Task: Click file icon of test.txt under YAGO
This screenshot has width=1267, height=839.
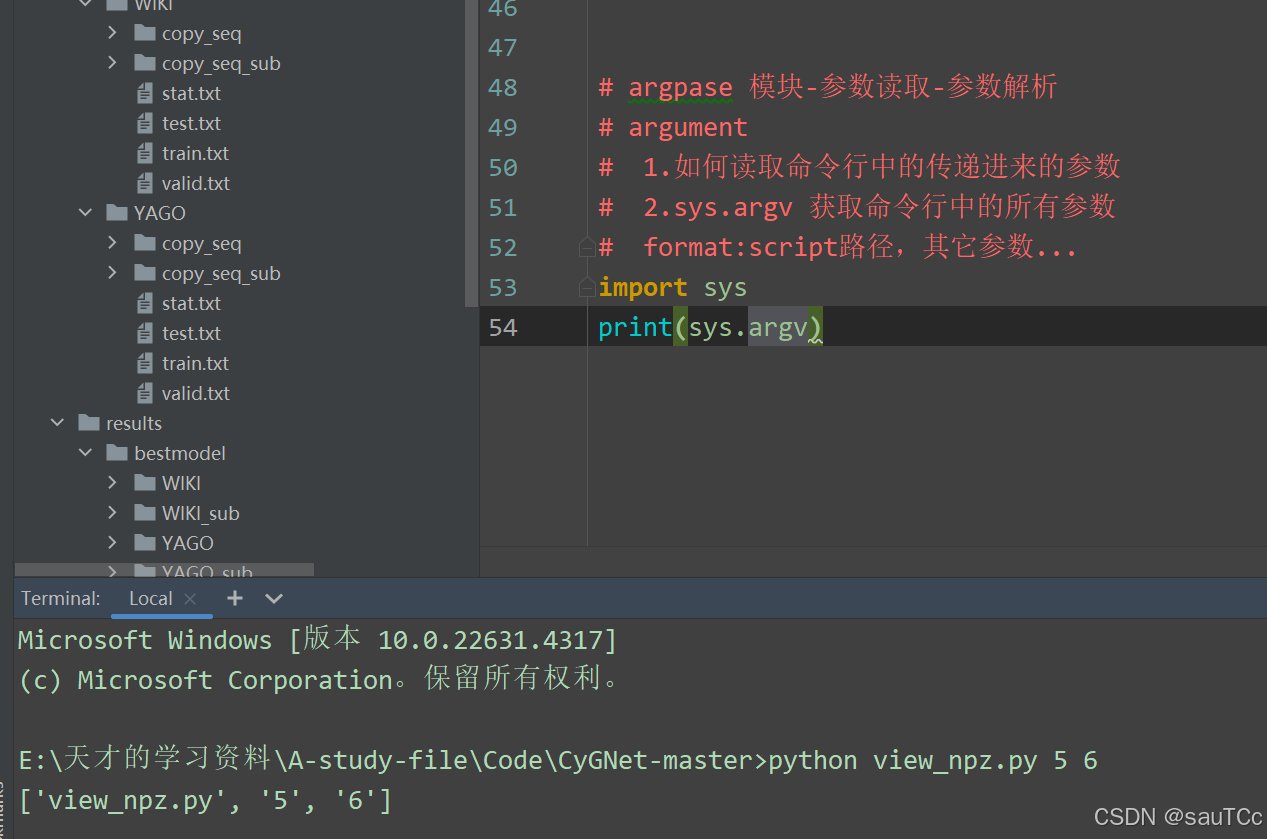Action: pos(145,333)
